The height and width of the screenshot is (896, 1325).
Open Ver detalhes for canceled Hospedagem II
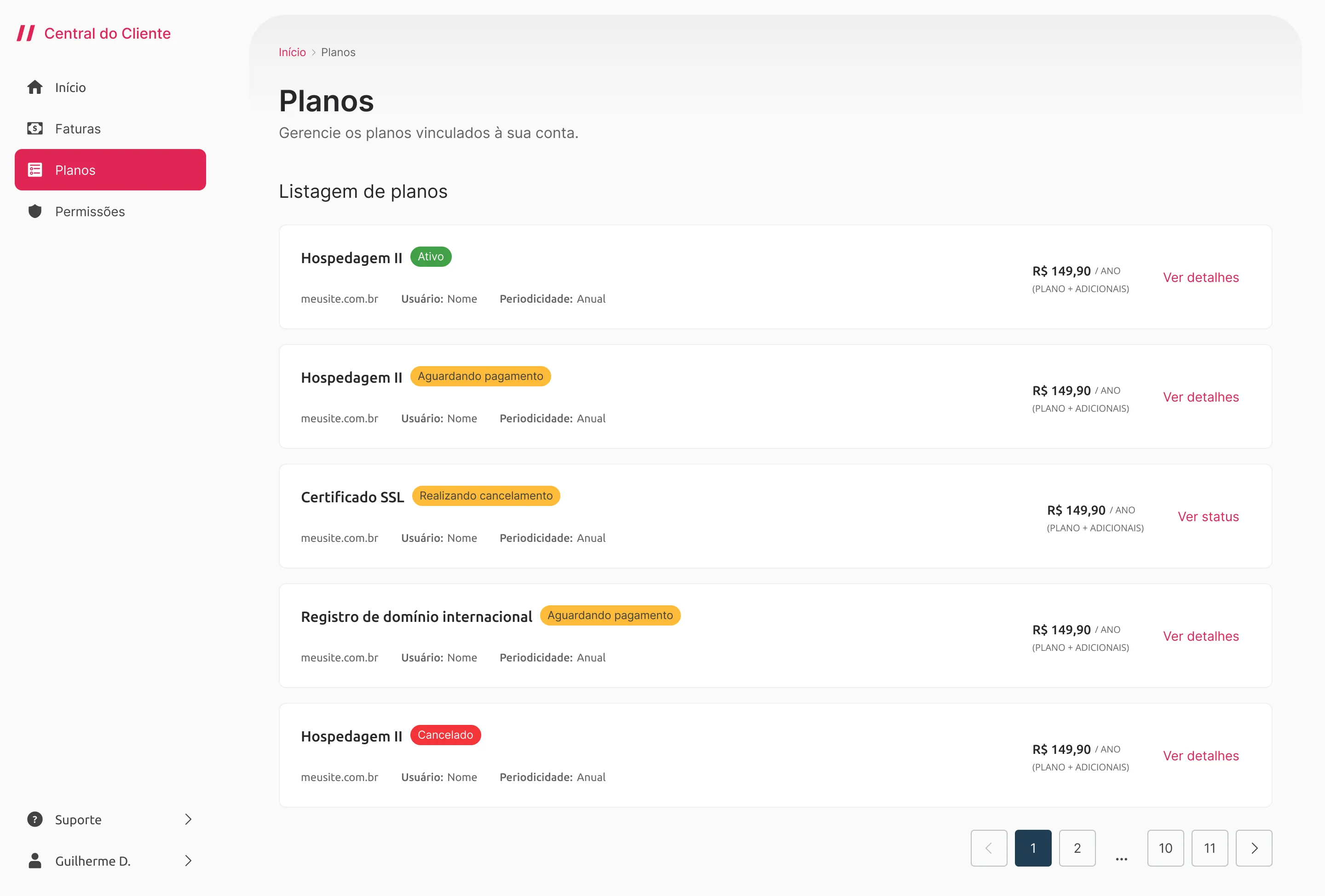1201,756
